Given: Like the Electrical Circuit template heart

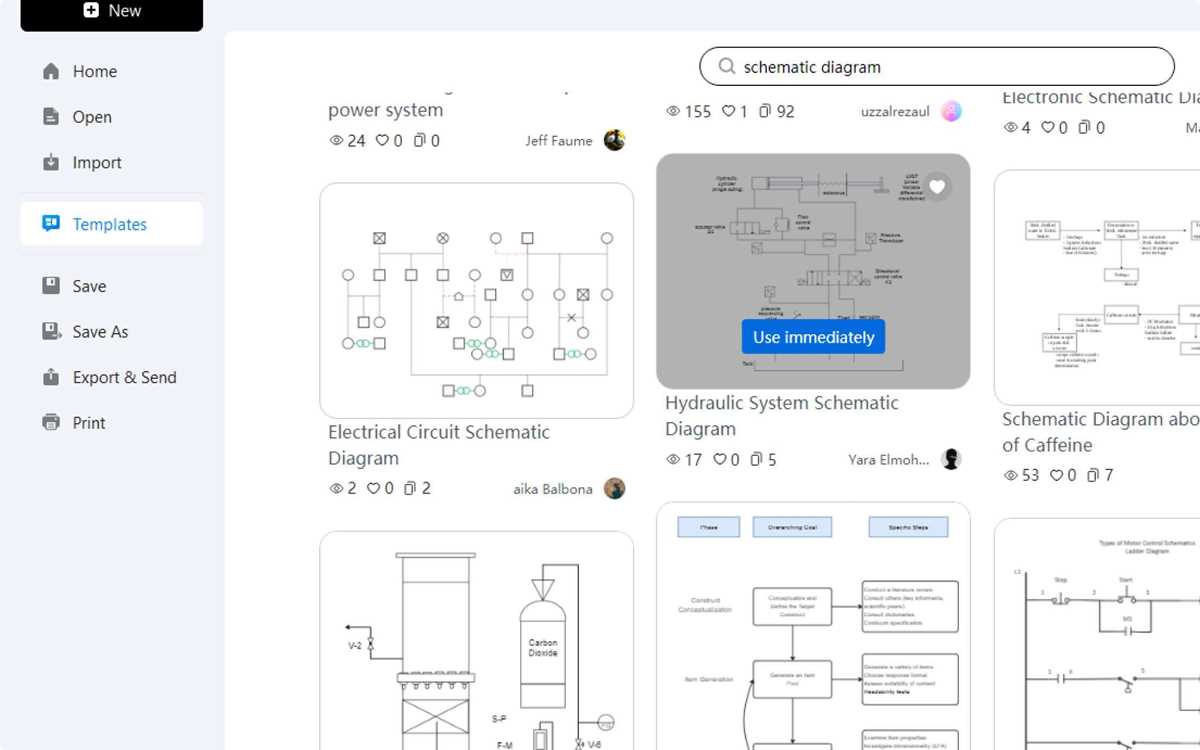Looking at the screenshot, I should click(373, 489).
